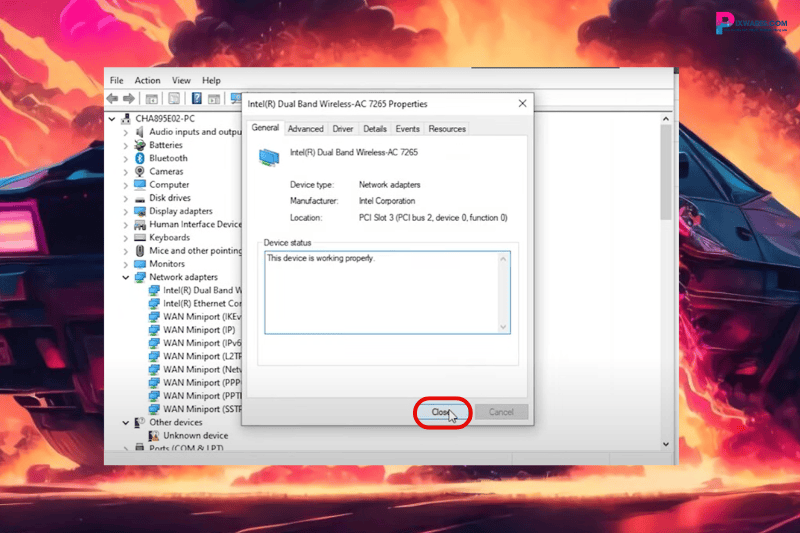Switch to the Advanced tab

(305, 129)
